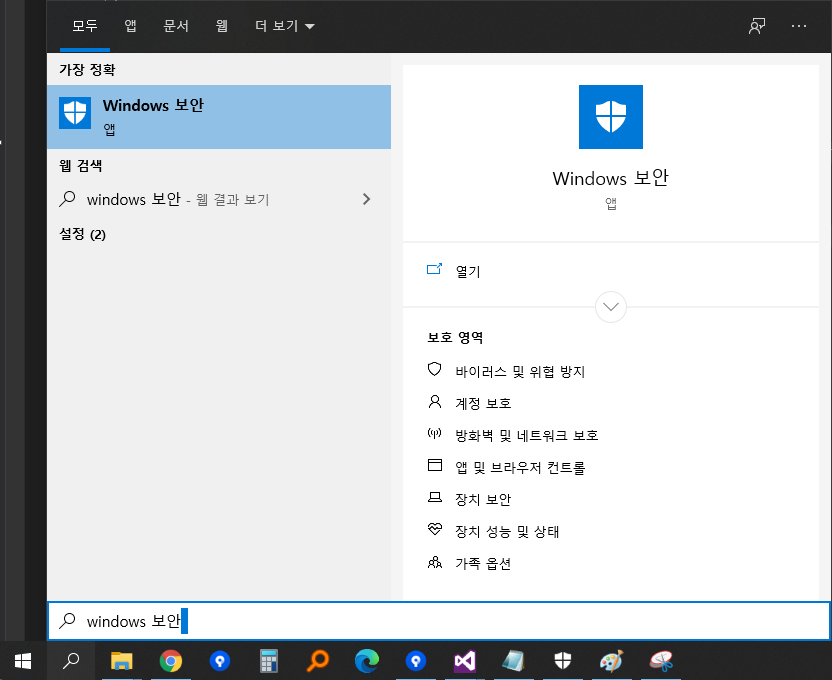
Task: Open 계정 보호
Action: pyautogui.click(x=483, y=404)
